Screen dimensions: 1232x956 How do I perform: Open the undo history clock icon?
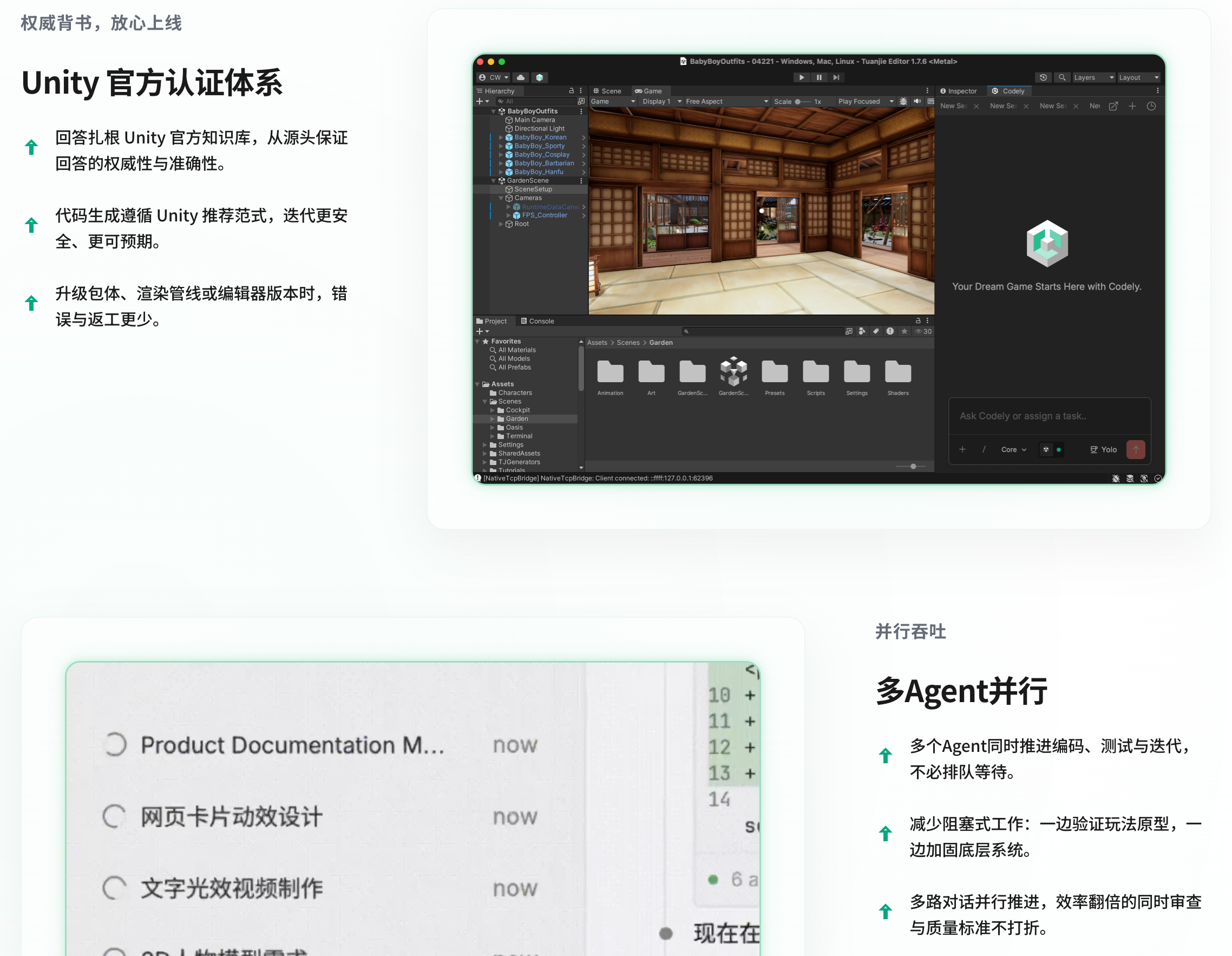[x=1043, y=77]
